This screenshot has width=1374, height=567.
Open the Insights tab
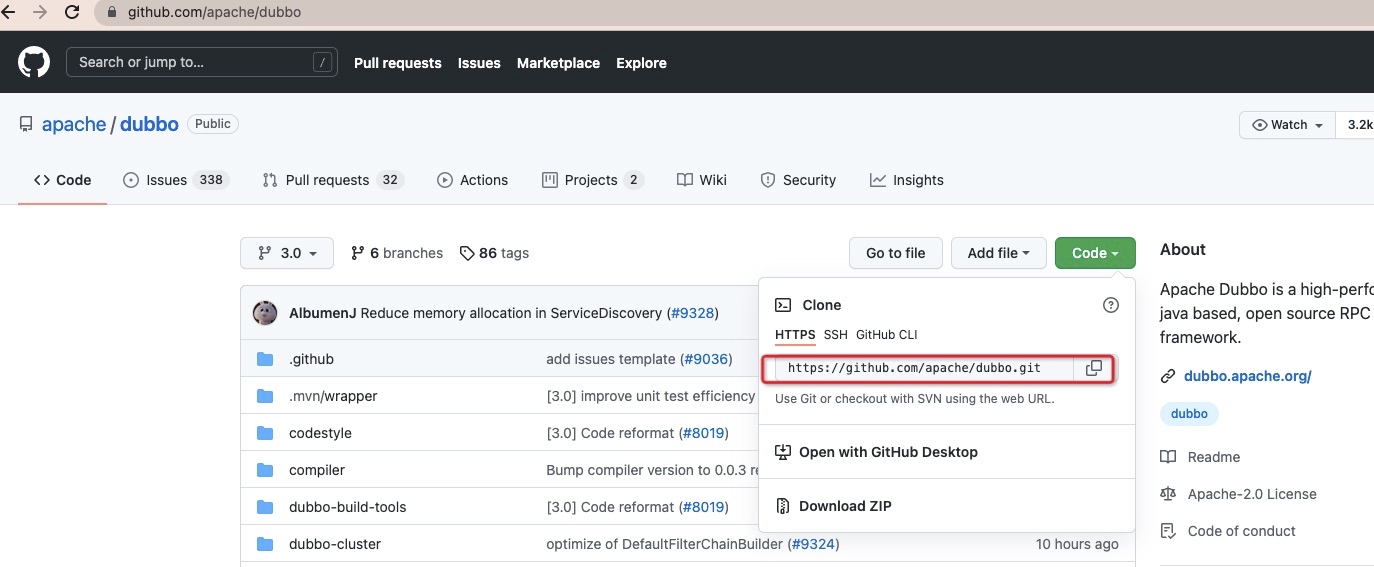coord(906,180)
